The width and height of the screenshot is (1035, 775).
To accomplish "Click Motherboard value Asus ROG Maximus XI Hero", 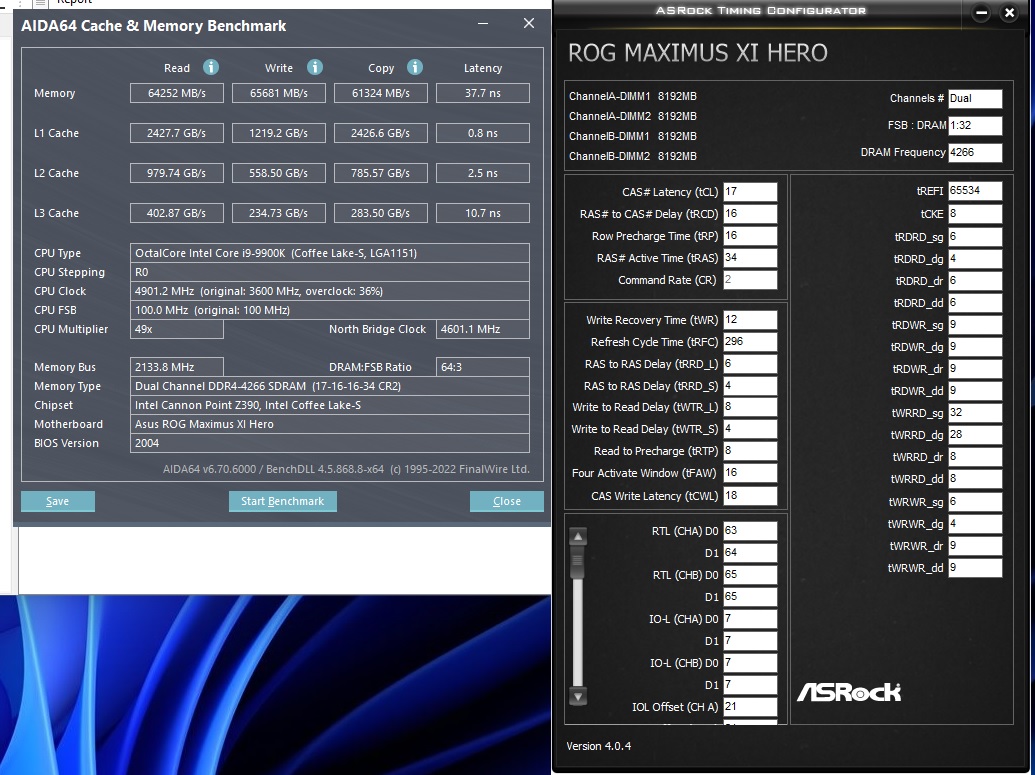I will point(329,424).
